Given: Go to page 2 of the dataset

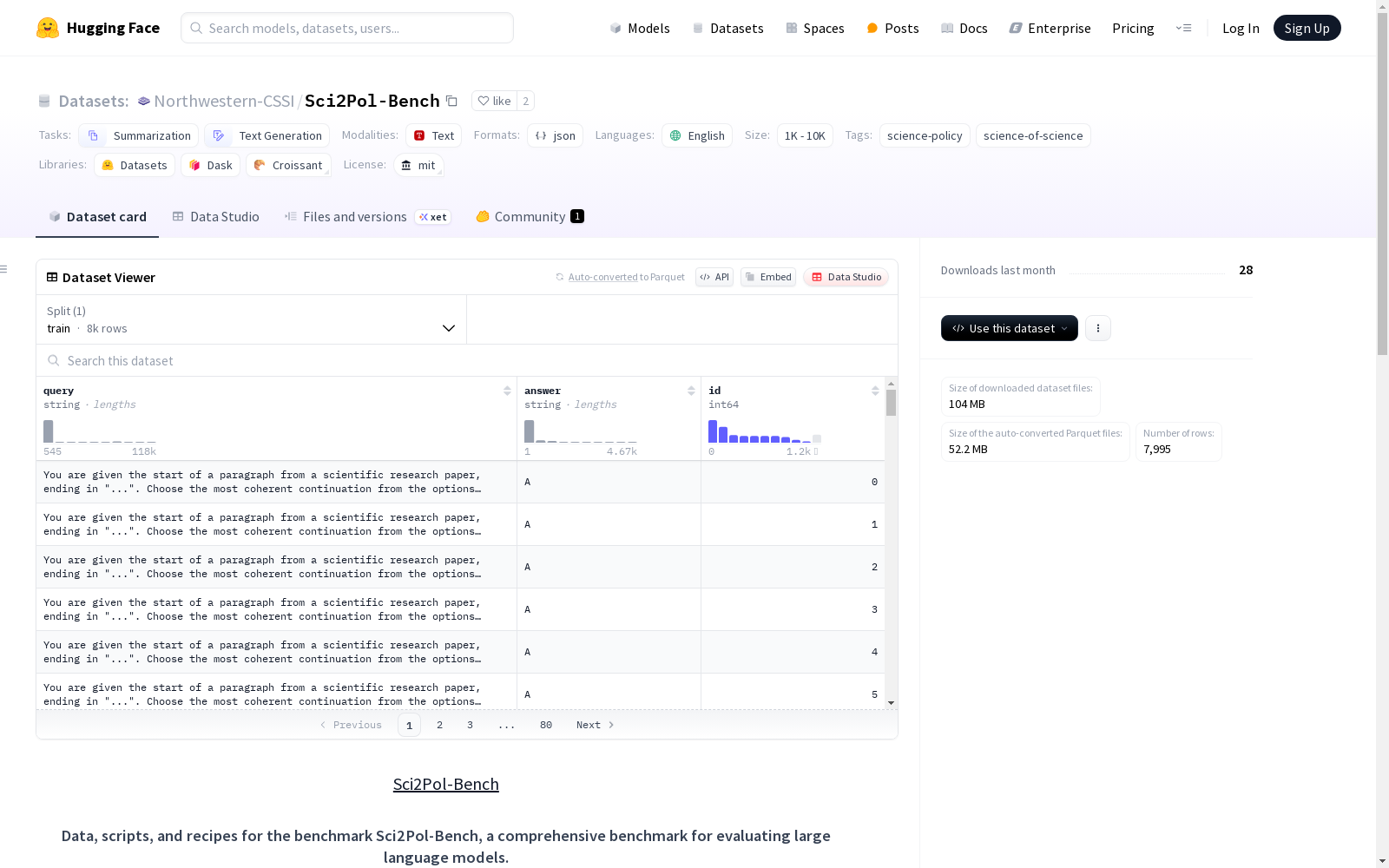Looking at the screenshot, I should [x=440, y=725].
